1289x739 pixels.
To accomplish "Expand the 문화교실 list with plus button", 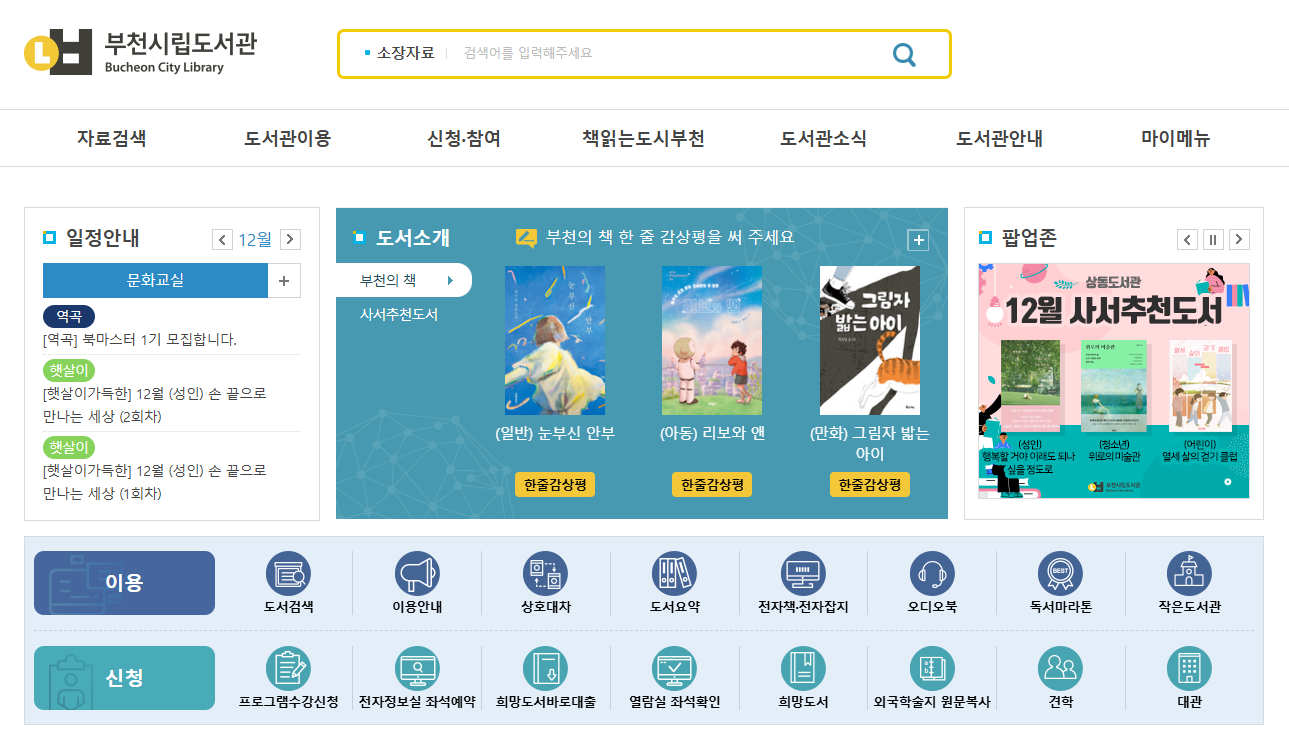I will (x=284, y=281).
